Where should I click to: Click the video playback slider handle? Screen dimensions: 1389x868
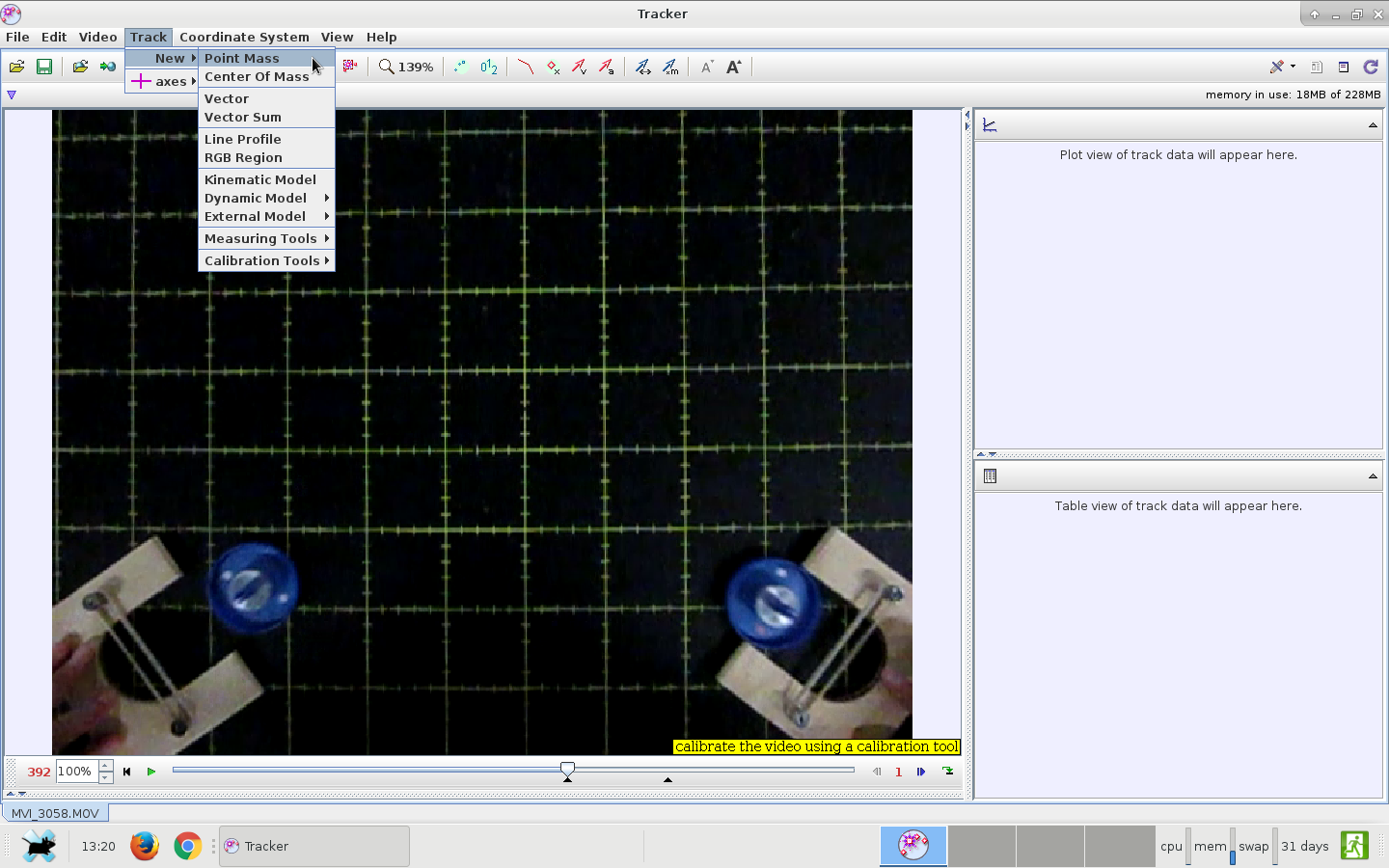[568, 770]
